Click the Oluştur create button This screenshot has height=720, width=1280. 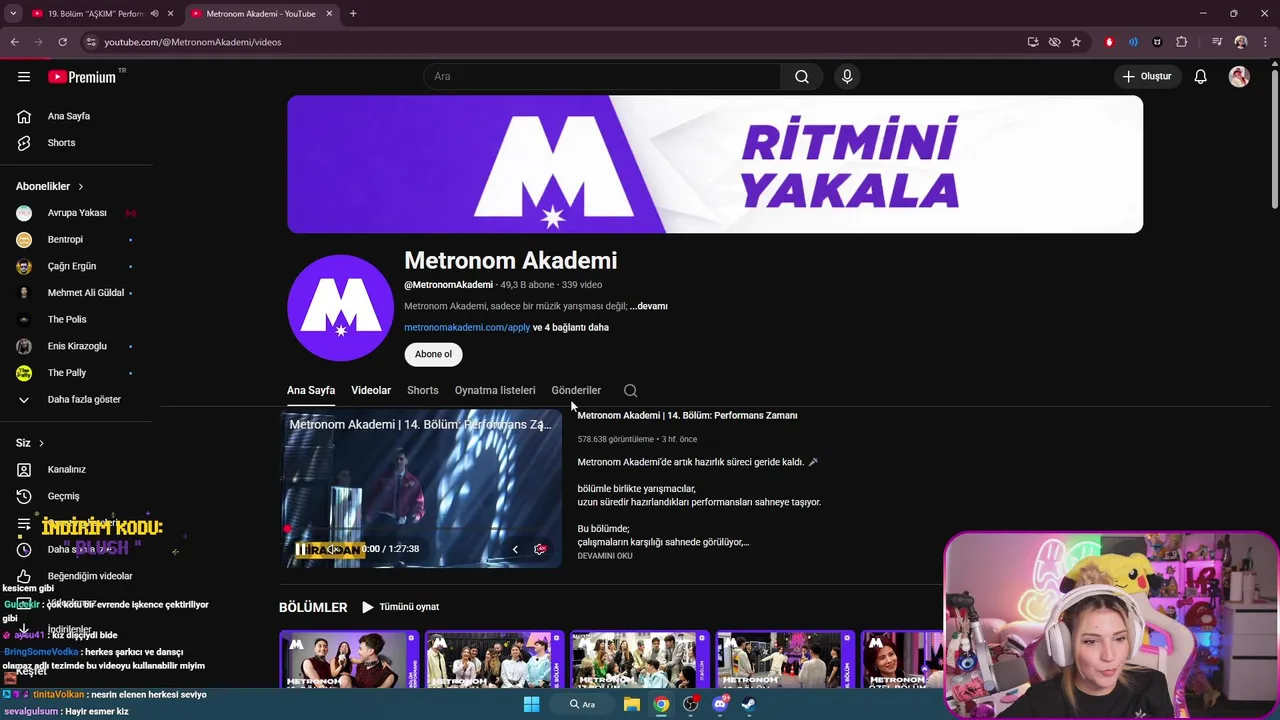click(1146, 77)
